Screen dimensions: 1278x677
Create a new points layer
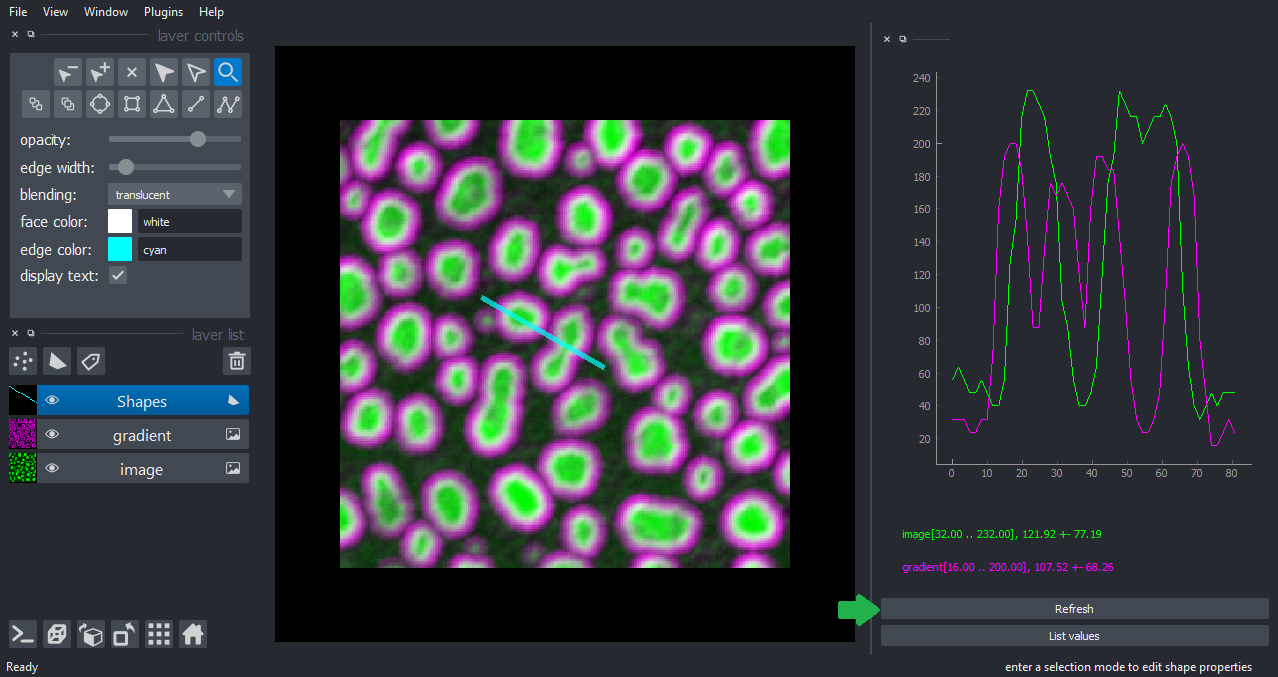[23, 361]
